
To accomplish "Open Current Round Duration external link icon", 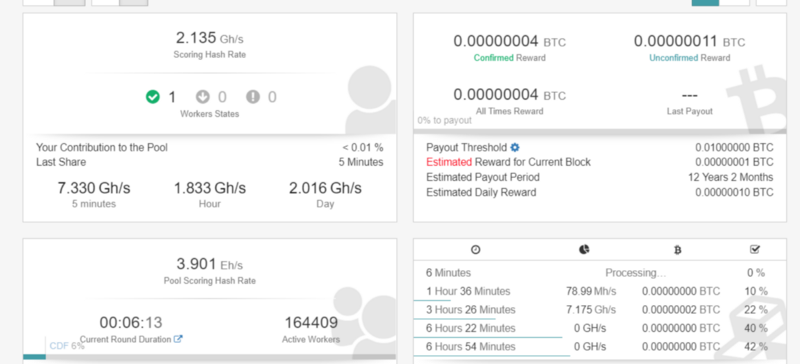I will 178,339.
